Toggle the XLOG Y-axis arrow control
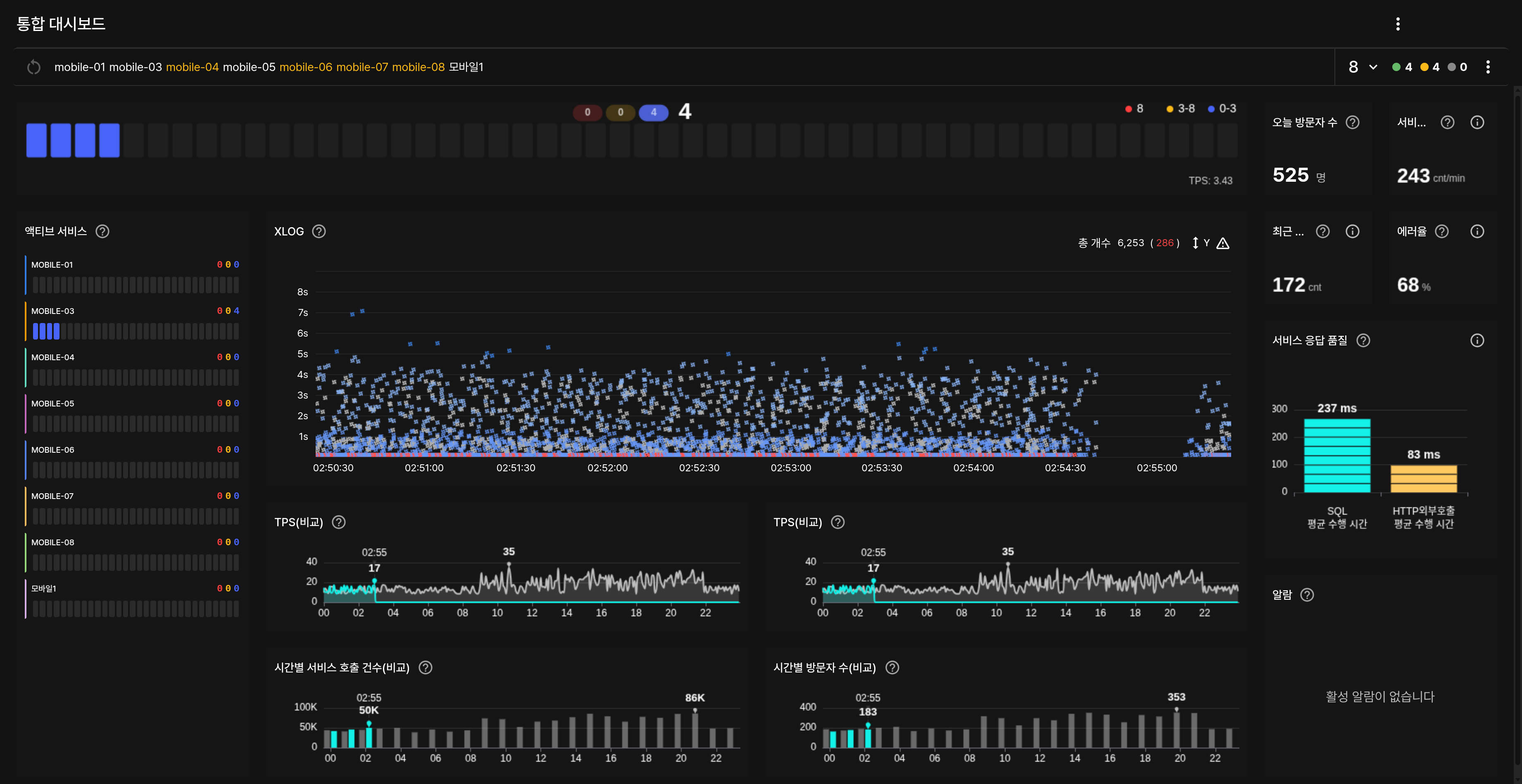Viewport: 1522px width, 784px height. [x=1195, y=243]
